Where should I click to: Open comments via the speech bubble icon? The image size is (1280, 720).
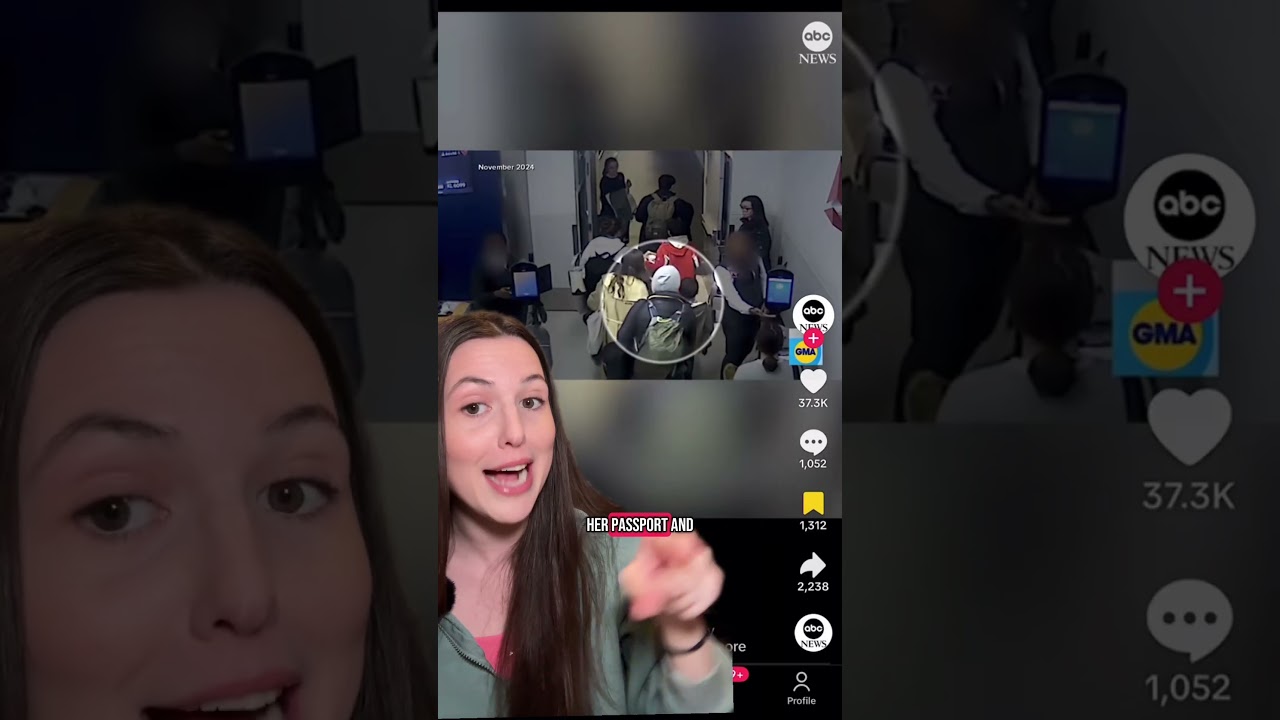pyautogui.click(x=813, y=442)
